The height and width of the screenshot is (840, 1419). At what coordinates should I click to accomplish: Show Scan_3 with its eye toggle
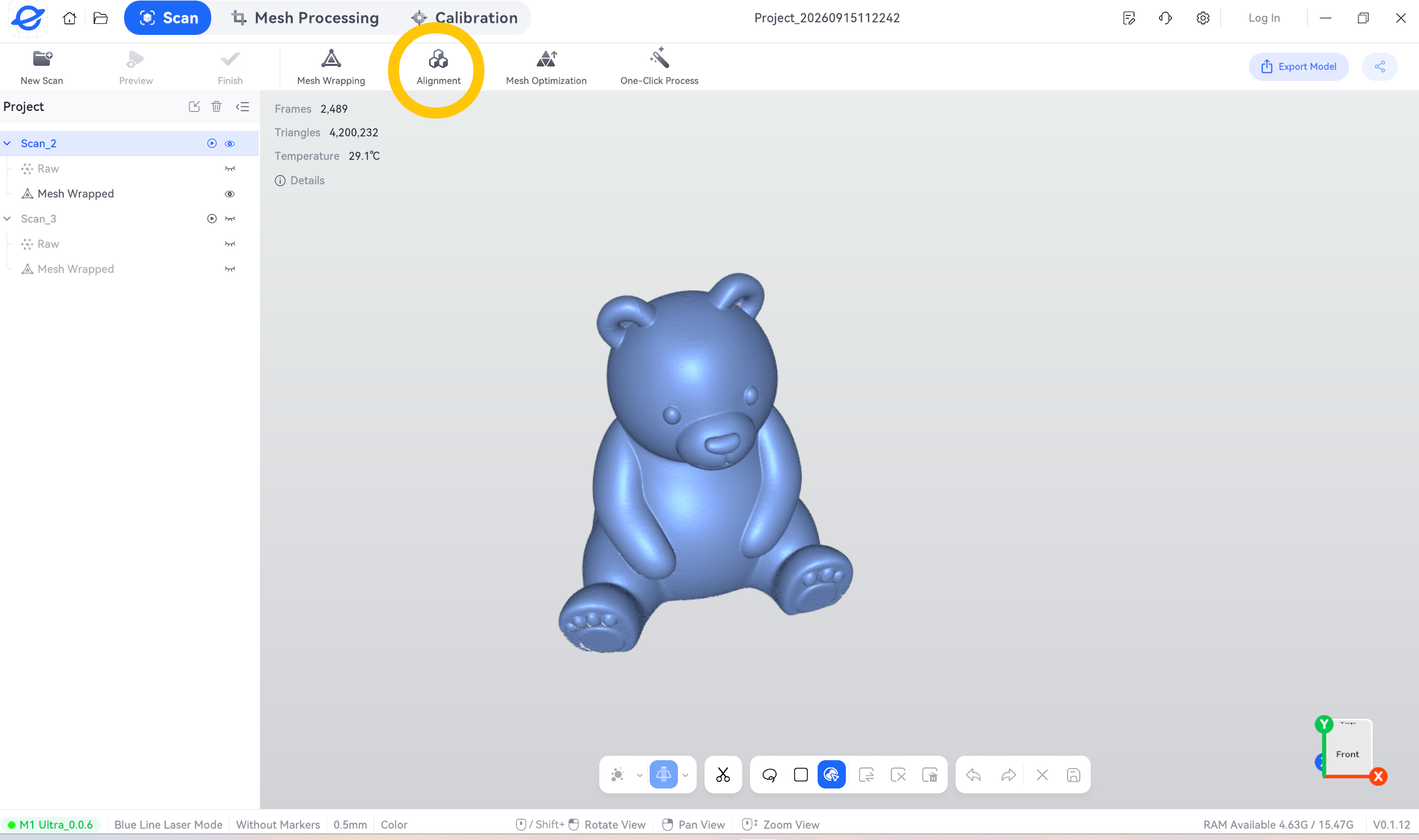click(x=230, y=218)
